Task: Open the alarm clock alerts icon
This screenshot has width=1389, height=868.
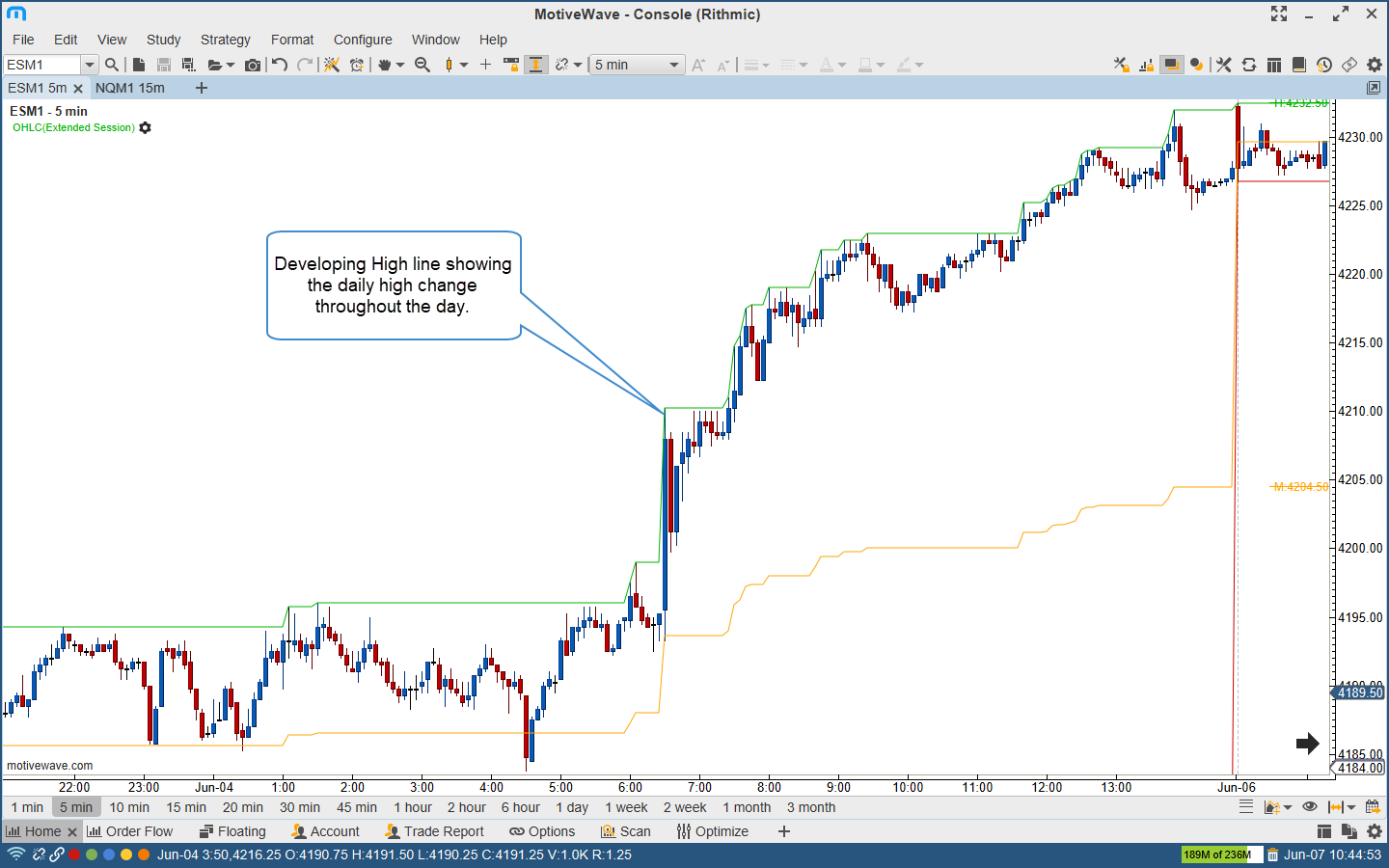Action: [357, 65]
